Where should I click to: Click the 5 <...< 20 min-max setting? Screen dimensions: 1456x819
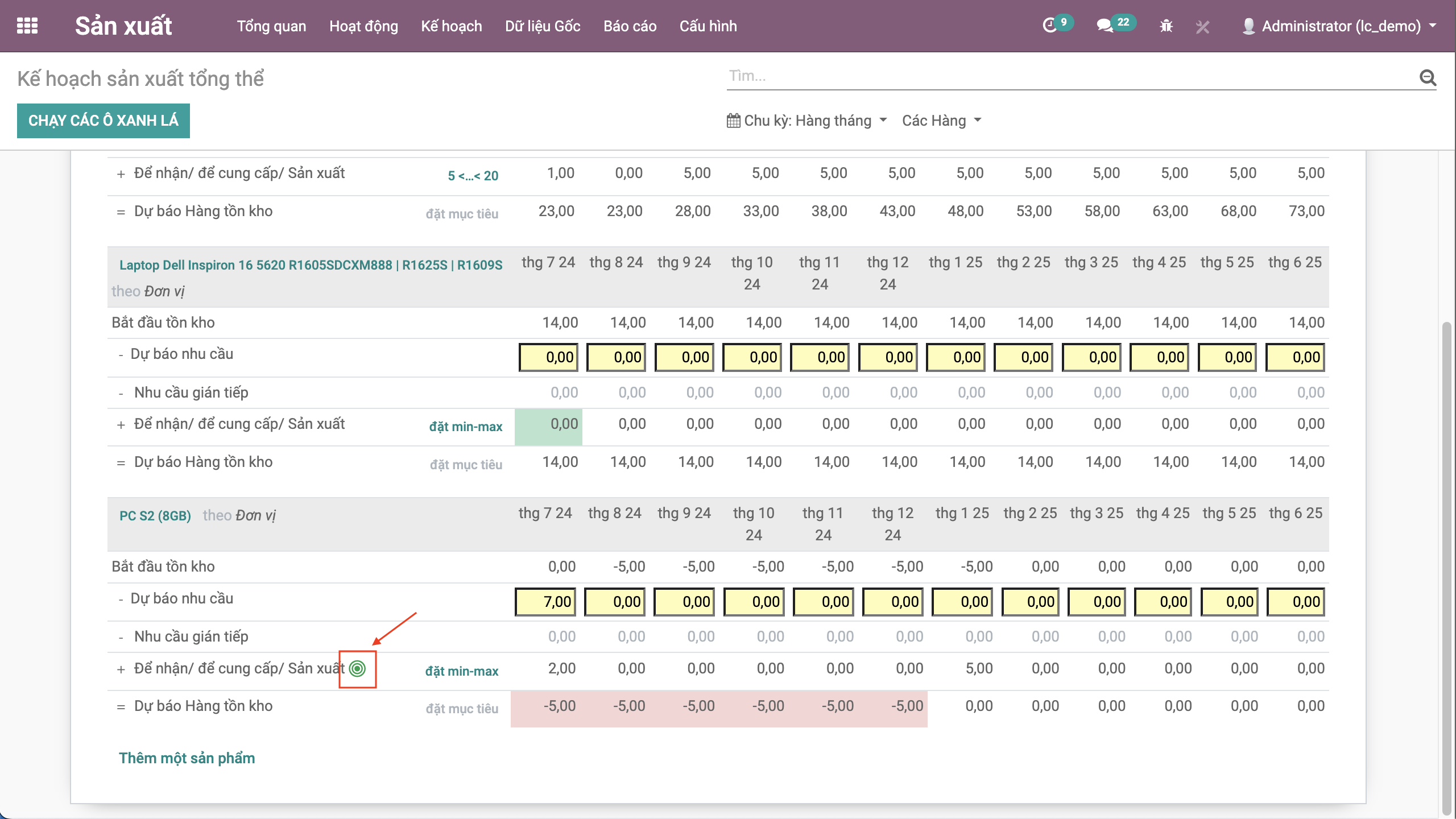pos(473,176)
